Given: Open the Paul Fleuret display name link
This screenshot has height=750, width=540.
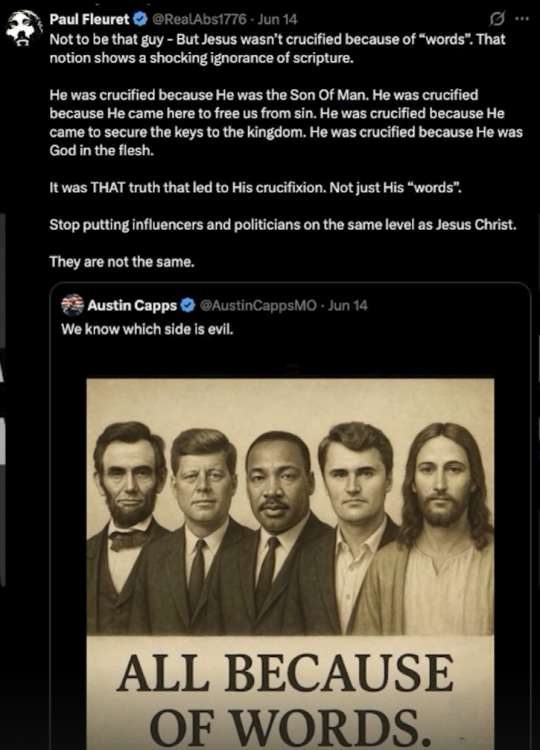Looking at the screenshot, I should (89, 19).
